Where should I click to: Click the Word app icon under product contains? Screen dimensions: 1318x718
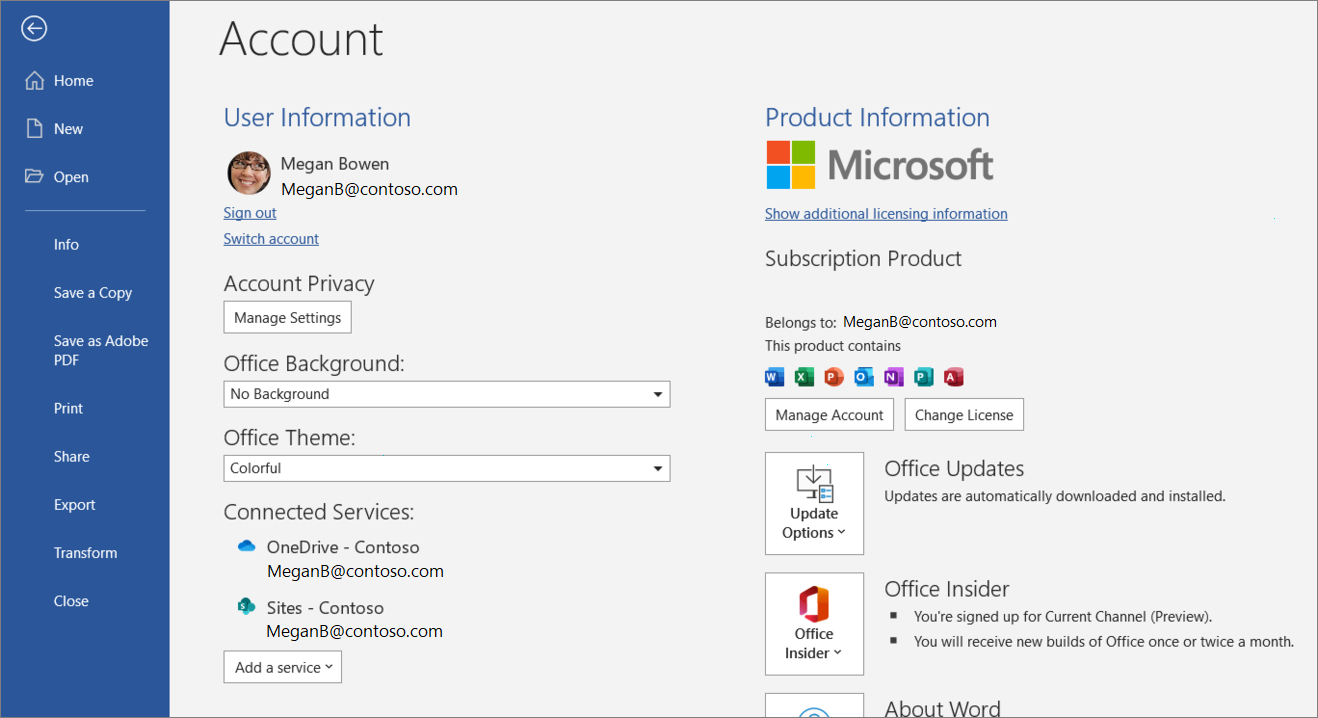[774, 377]
